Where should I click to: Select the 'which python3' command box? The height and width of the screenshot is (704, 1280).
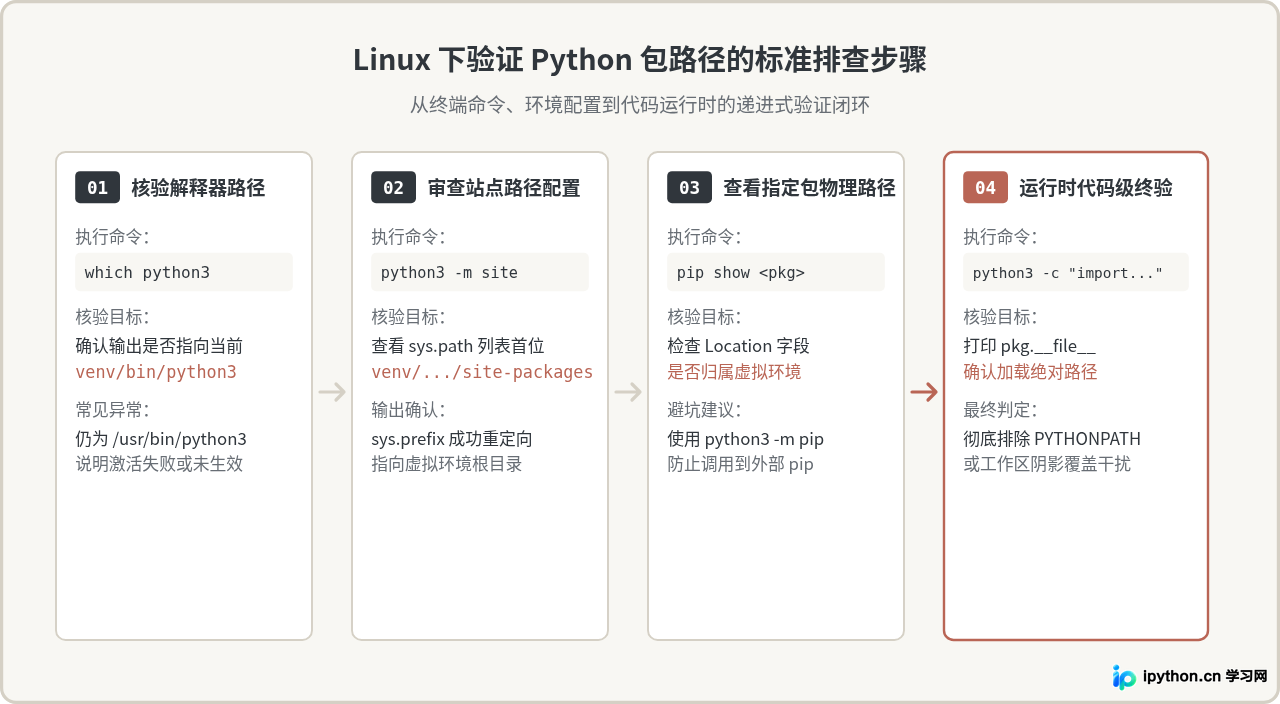coord(184,272)
